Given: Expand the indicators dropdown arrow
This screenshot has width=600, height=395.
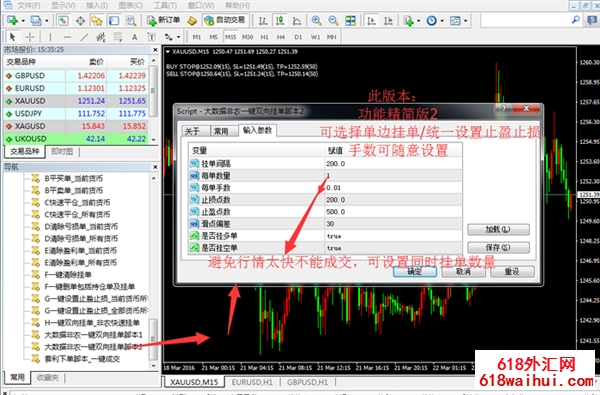Looking at the screenshot, I should coord(419,21).
